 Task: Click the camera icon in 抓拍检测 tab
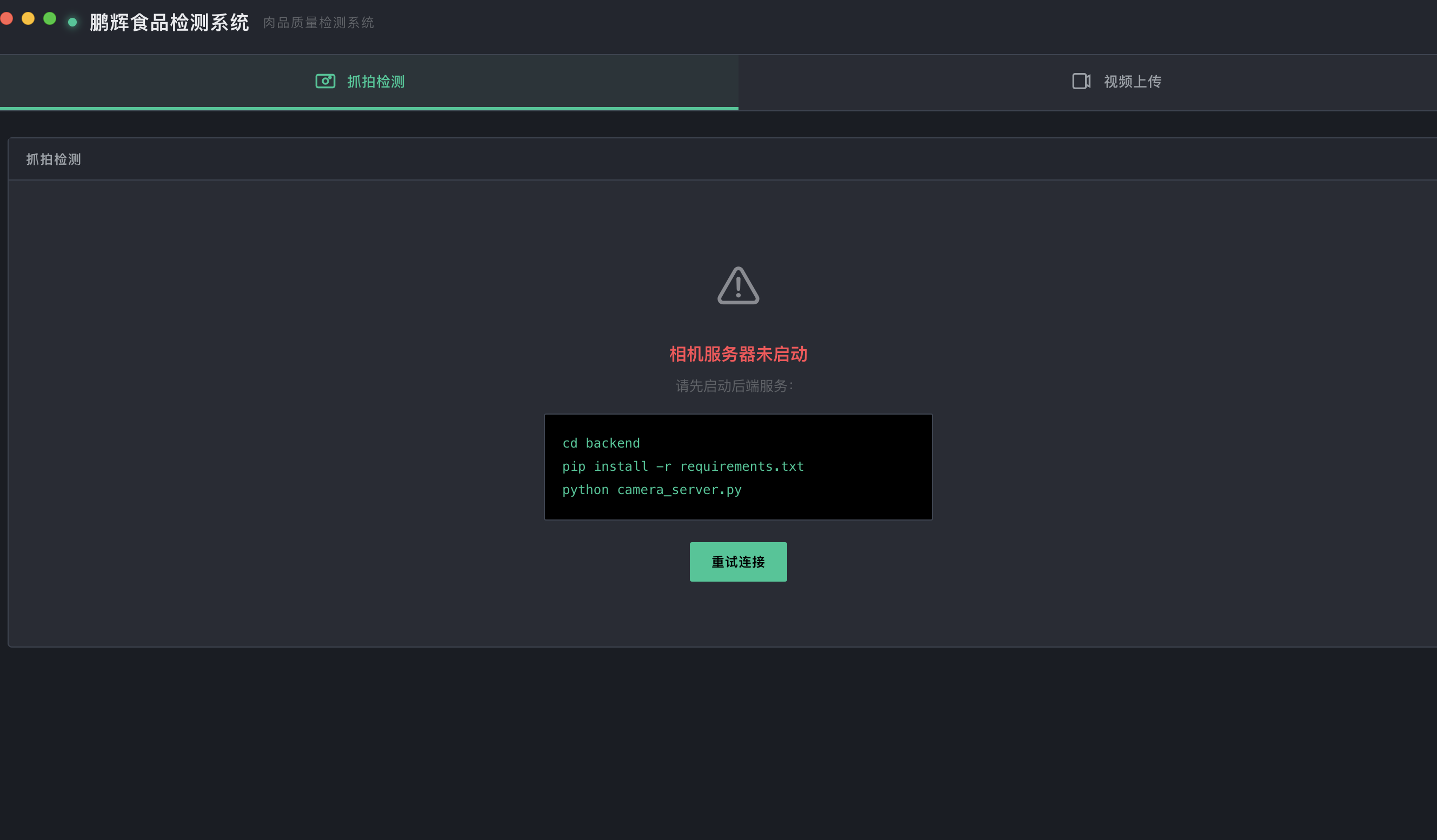click(x=325, y=81)
